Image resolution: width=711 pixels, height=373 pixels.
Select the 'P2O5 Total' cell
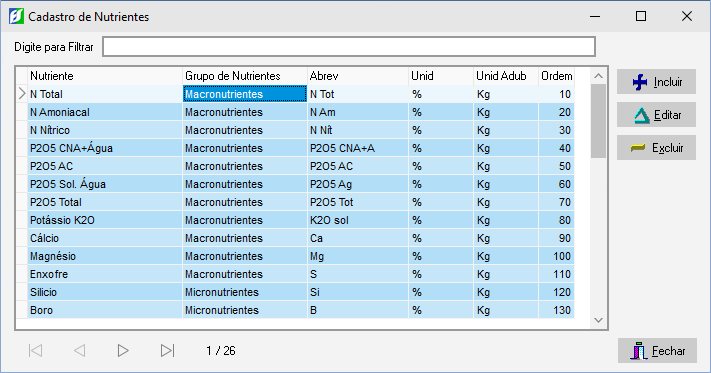[x=105, y=202]
